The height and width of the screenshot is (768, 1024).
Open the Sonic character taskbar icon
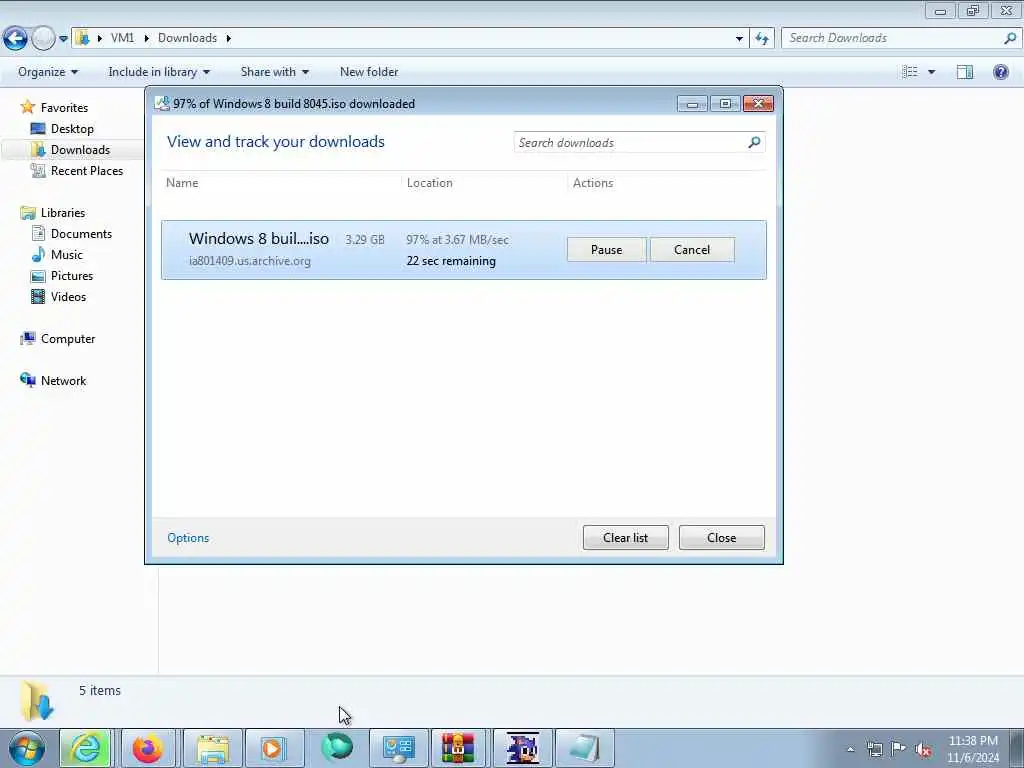(522, 748)
